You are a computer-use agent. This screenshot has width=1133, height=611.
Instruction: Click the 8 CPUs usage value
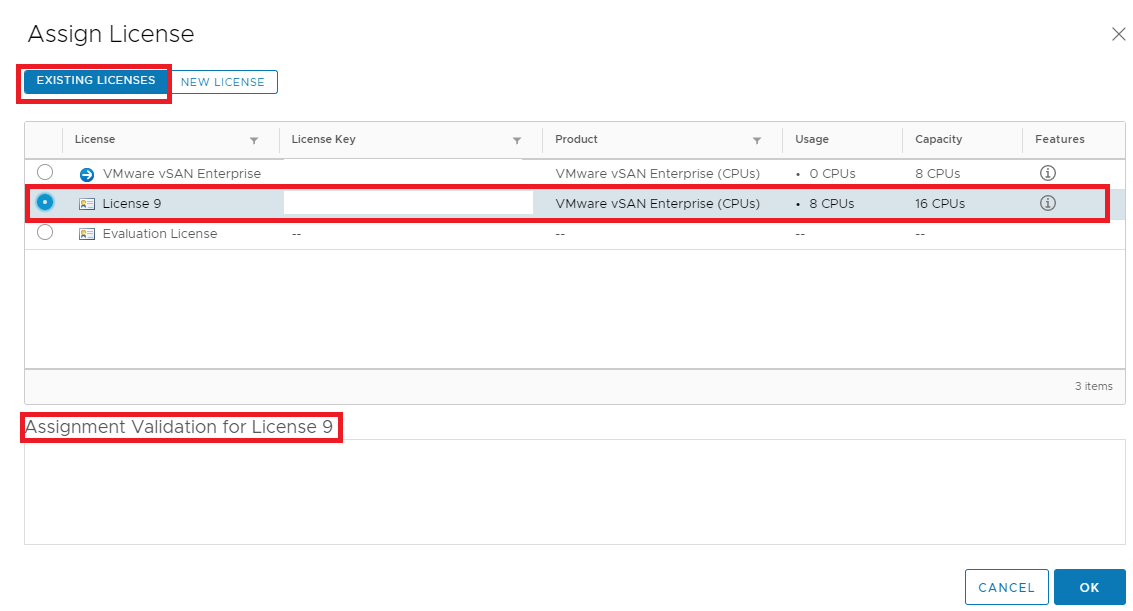[832, 204]
